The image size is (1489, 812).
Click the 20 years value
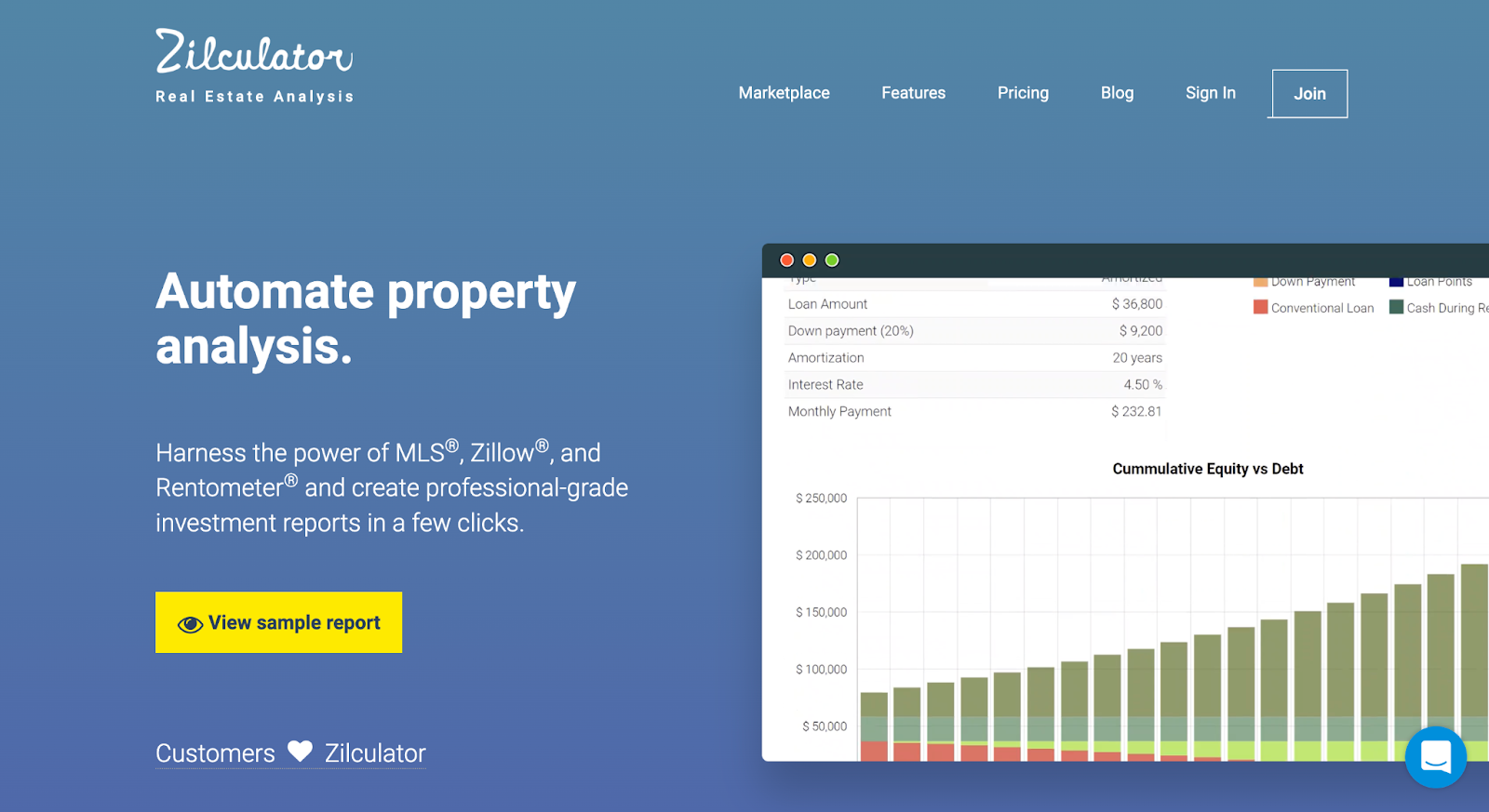(x=1137, y=358)
